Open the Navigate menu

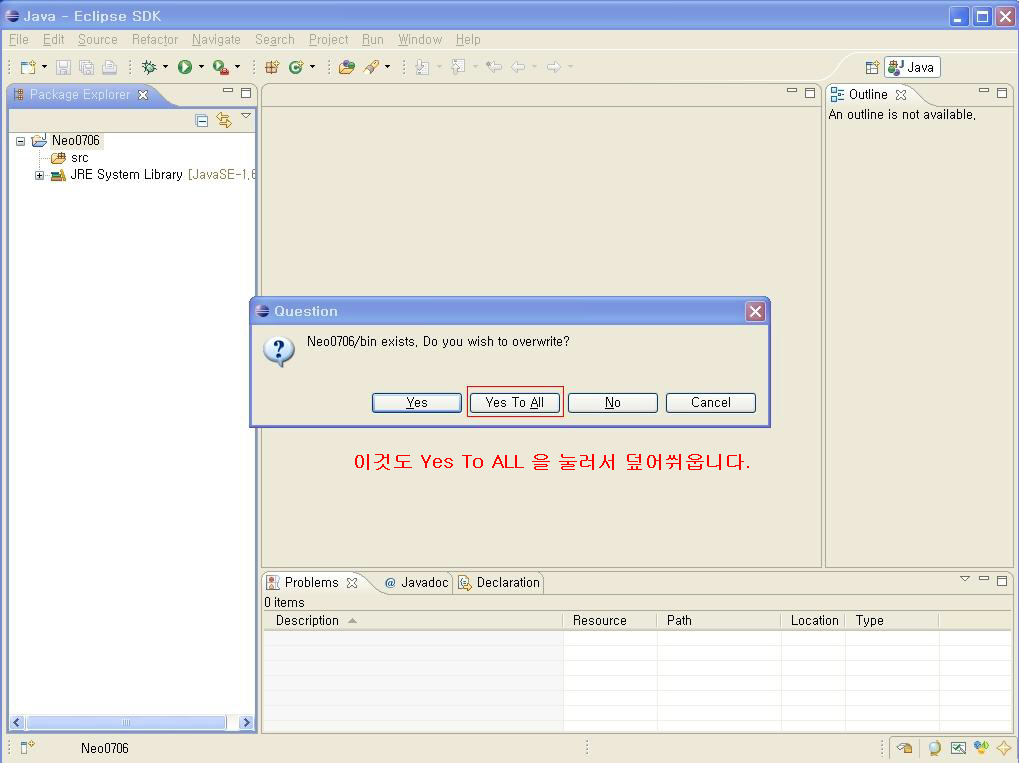point(216,40)
